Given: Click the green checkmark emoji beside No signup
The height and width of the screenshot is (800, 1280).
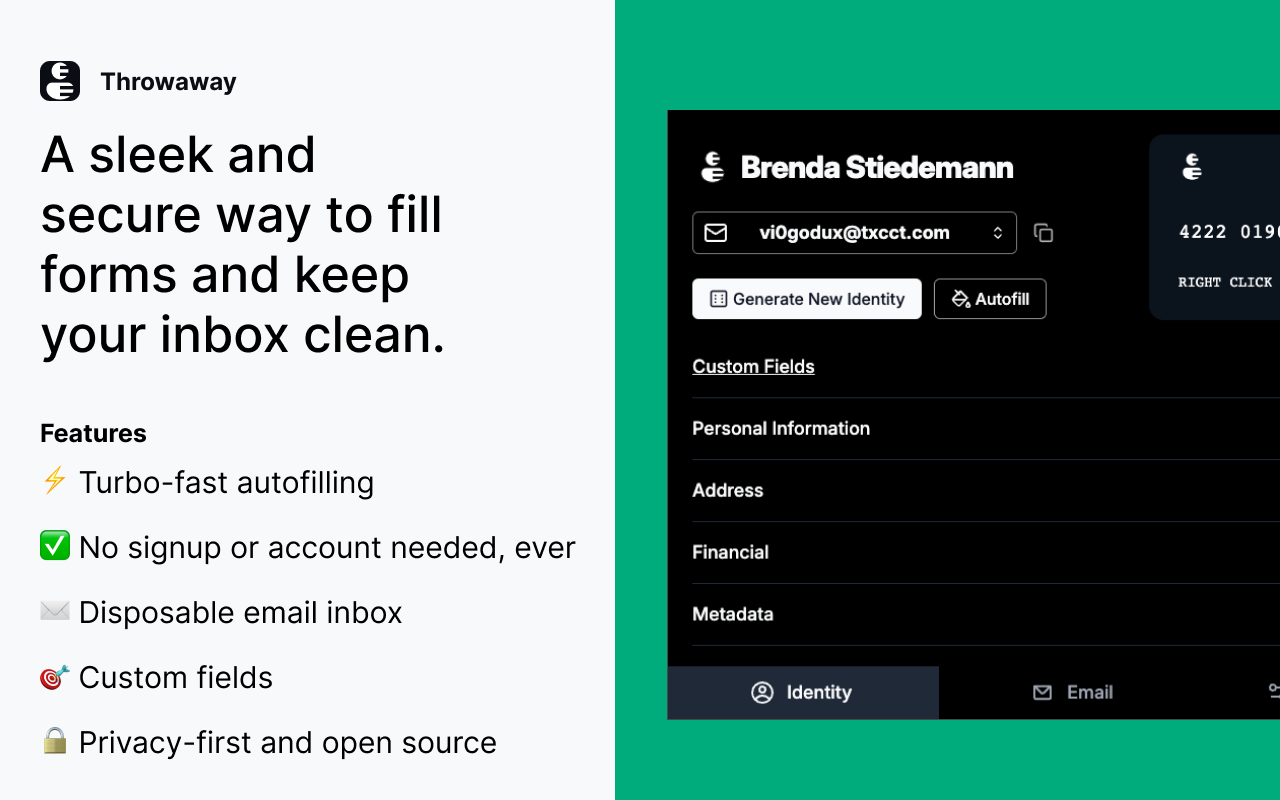Looking at the screenshot, I should coord(54,547).
